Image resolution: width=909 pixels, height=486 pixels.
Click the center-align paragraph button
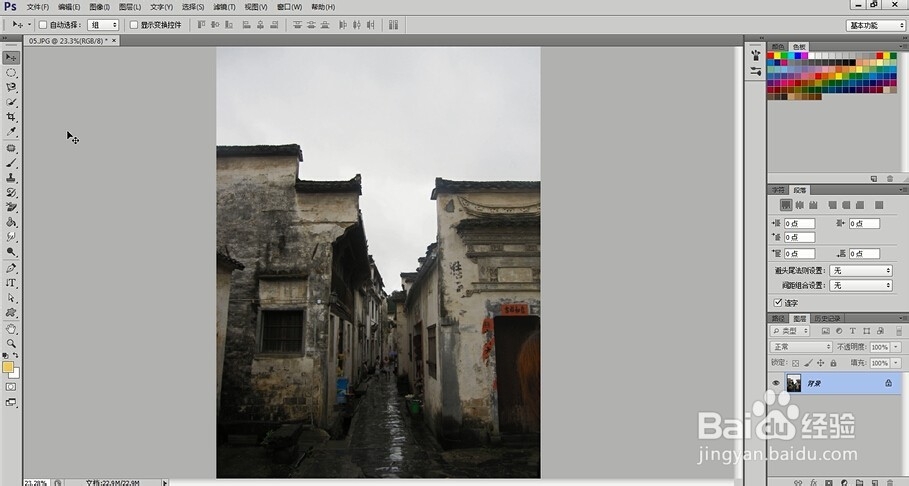pyautogui.click(x=799, y=205)
